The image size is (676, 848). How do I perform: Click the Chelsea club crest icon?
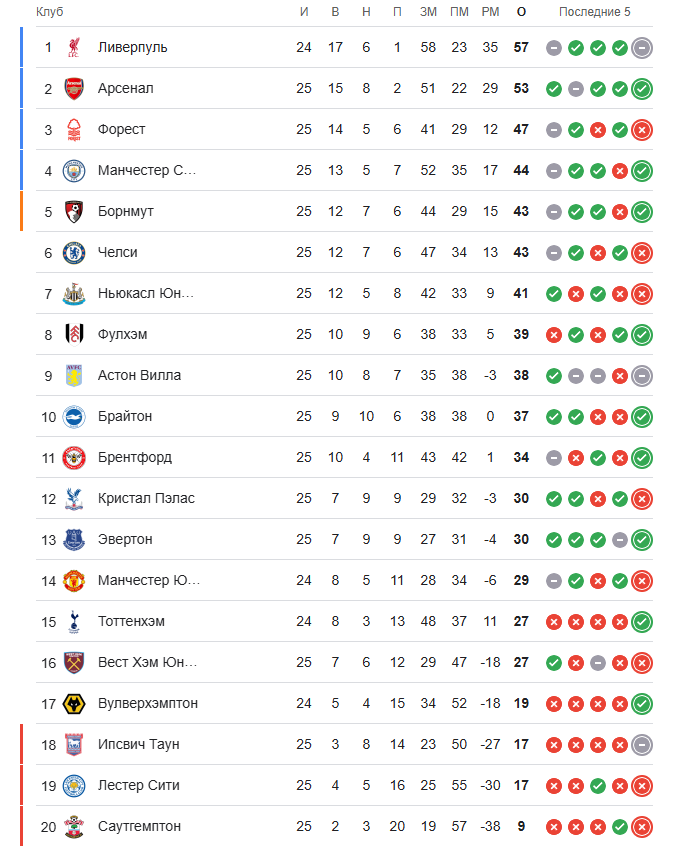tap(75, 252)
